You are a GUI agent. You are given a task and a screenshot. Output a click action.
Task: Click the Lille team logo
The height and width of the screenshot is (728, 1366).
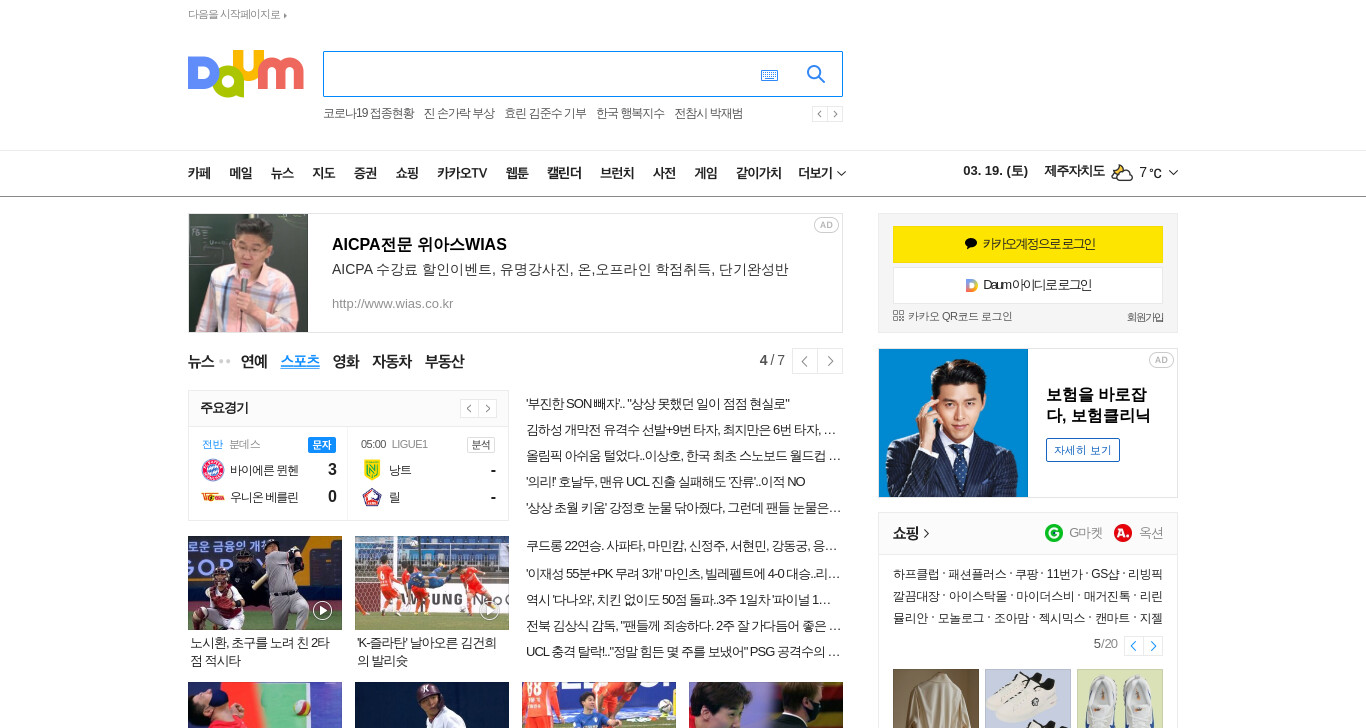click(x=372, y=496)
